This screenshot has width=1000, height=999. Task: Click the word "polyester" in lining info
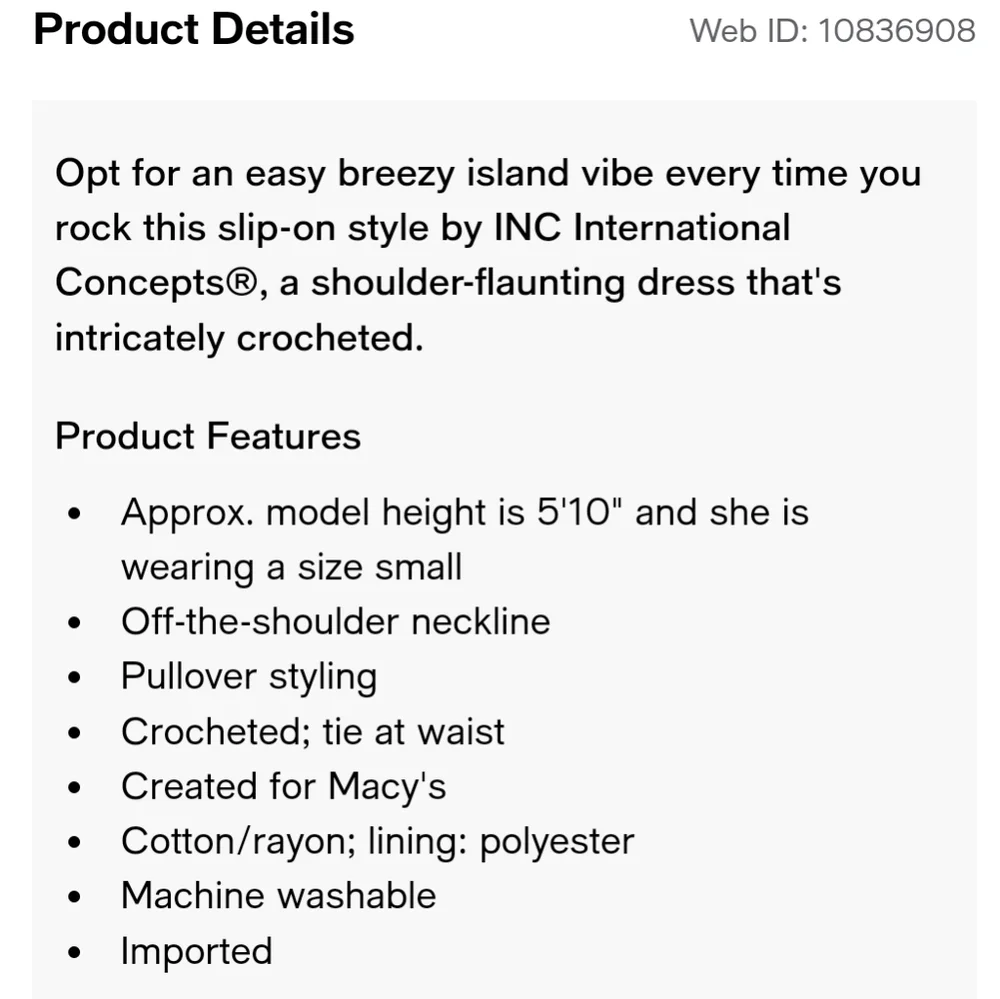pyautogui.click(x=557, y=841)
